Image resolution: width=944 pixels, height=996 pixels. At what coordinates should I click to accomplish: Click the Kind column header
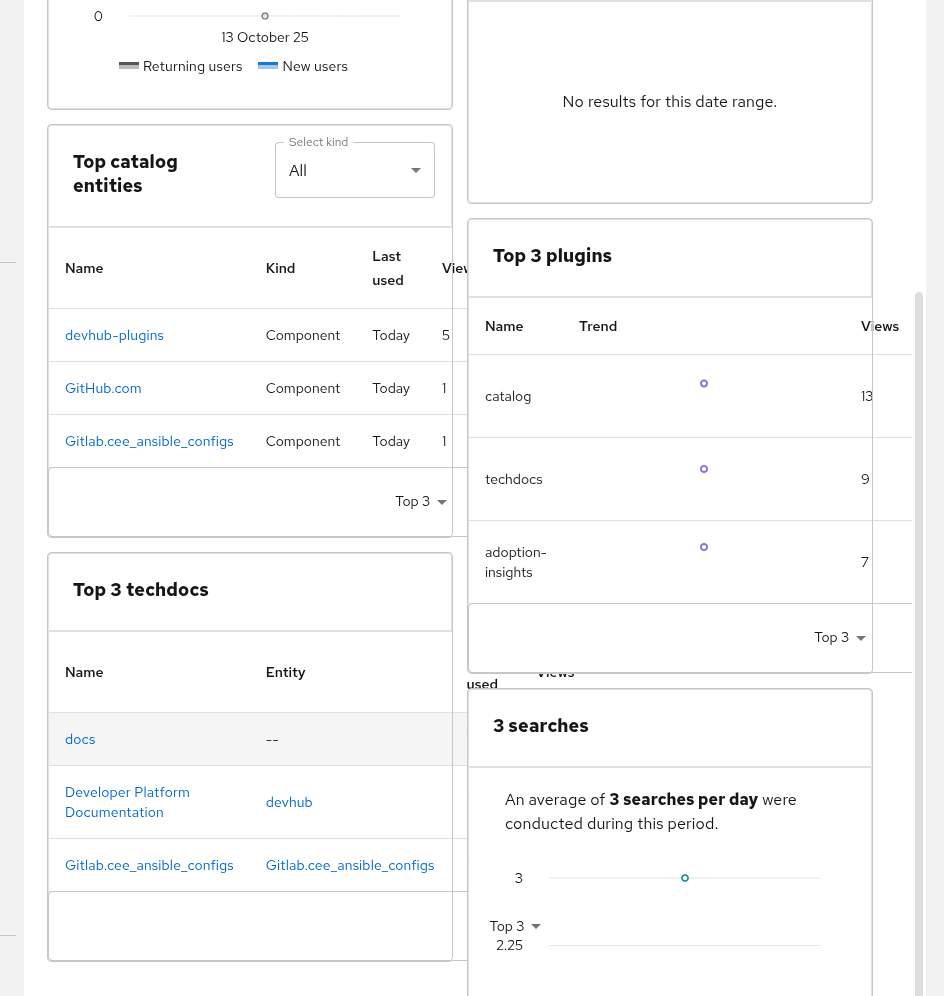point(280,268)
